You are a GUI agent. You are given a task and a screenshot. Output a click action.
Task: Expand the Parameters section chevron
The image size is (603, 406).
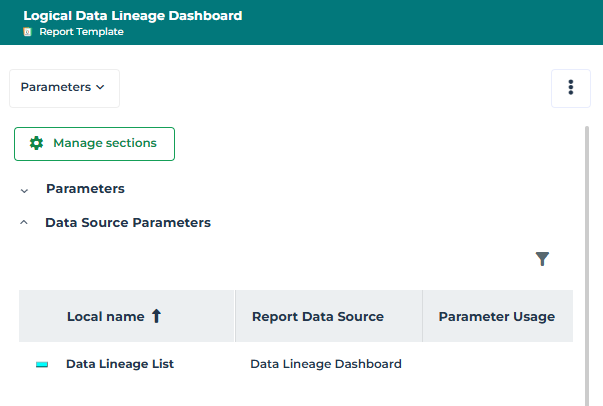tap(24, 189)
